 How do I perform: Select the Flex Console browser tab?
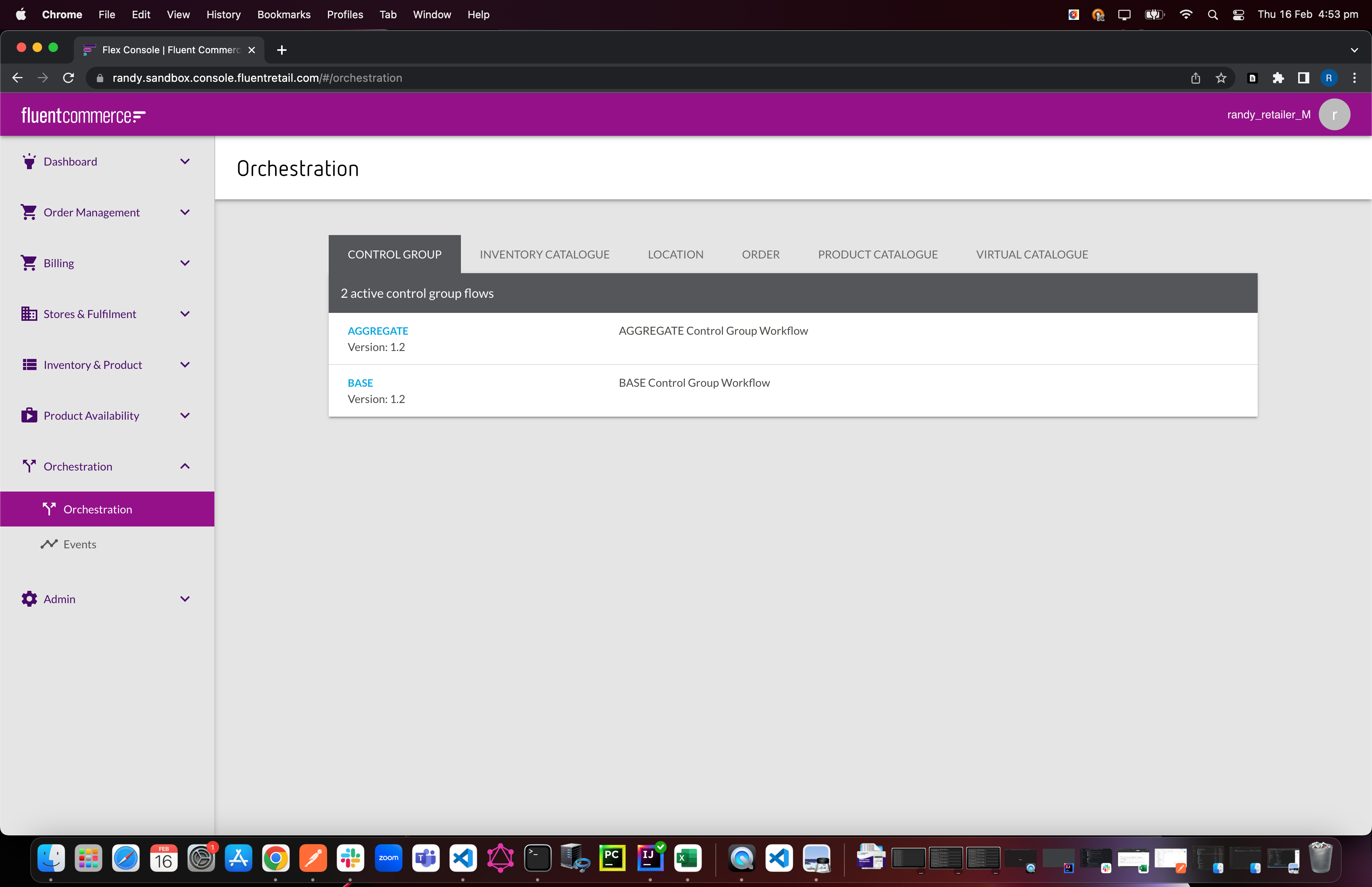[169, 50]
